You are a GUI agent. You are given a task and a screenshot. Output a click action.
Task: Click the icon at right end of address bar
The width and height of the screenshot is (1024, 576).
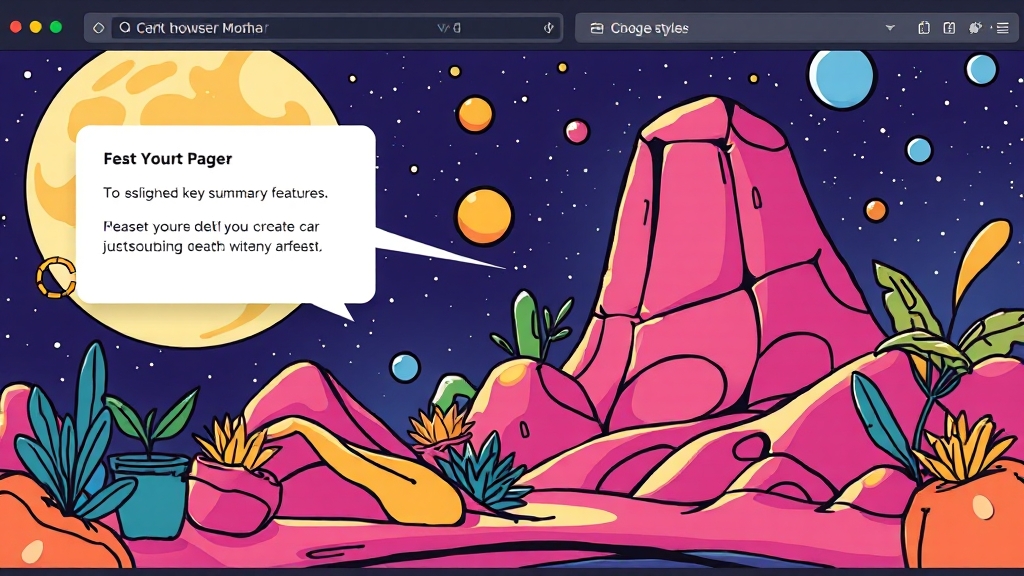tap(548, 28)
